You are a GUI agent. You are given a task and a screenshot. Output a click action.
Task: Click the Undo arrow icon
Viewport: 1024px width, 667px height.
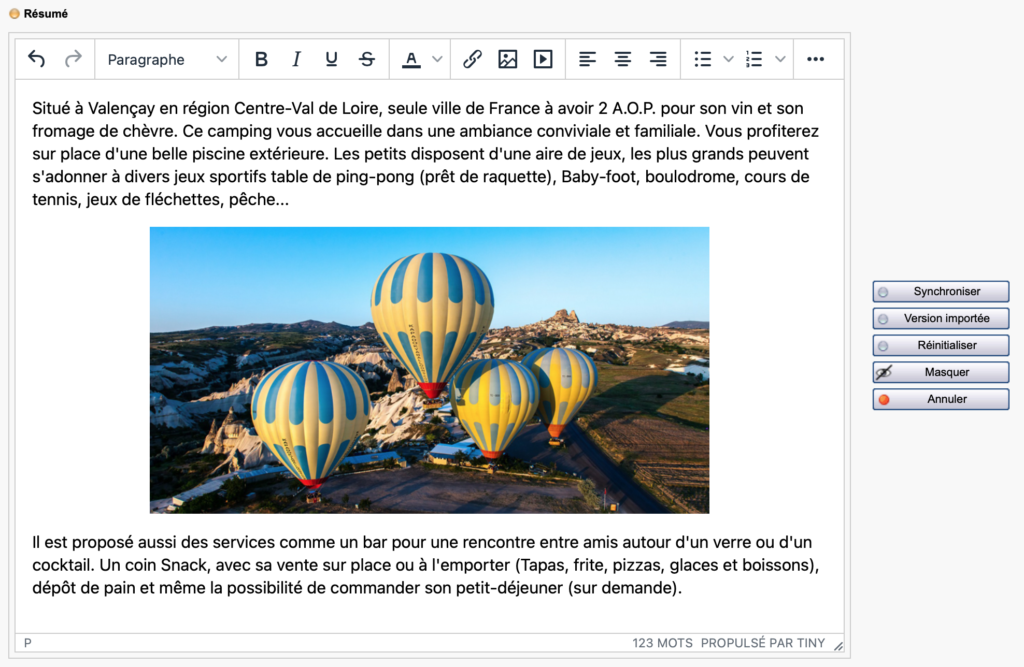coord(37,59)
